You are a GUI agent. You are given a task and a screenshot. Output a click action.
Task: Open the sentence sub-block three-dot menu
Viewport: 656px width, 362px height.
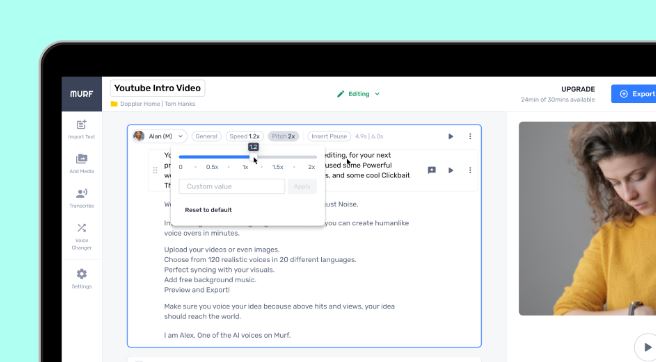tap(470, 170)
